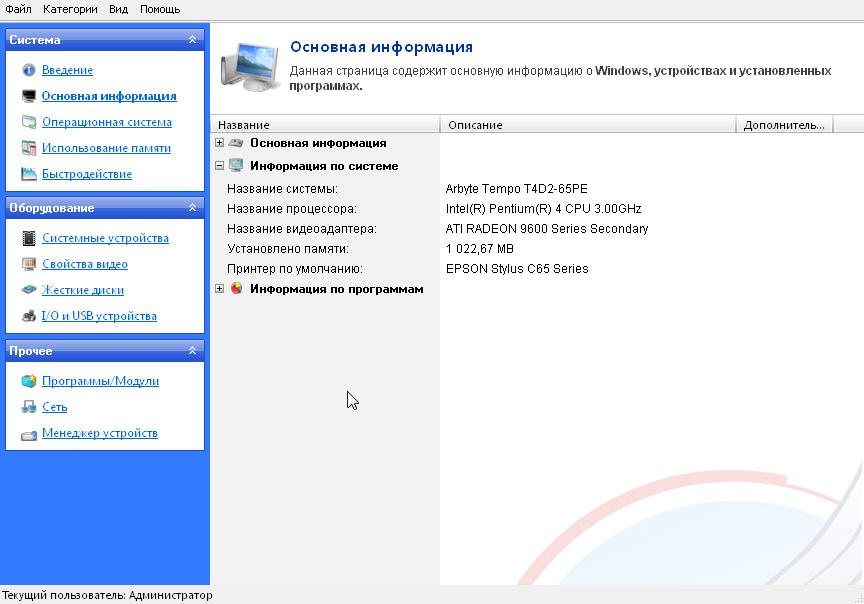
Task: Click the Операционная система icon
Action: pyautogui.click(x=29, y=122)
